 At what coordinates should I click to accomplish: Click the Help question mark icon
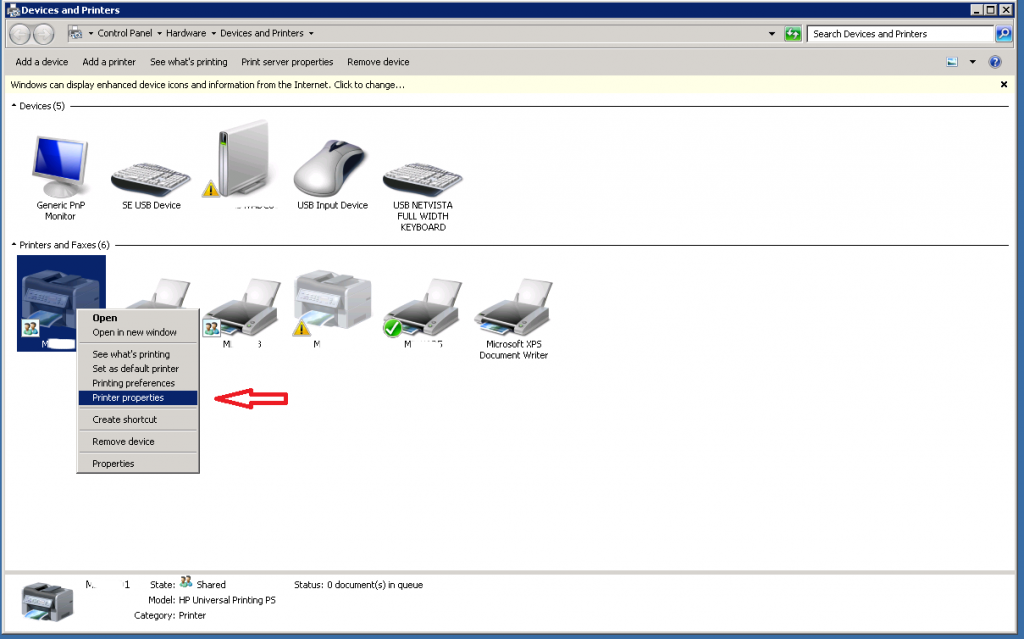pyautogui.click(x=994, y=61)
